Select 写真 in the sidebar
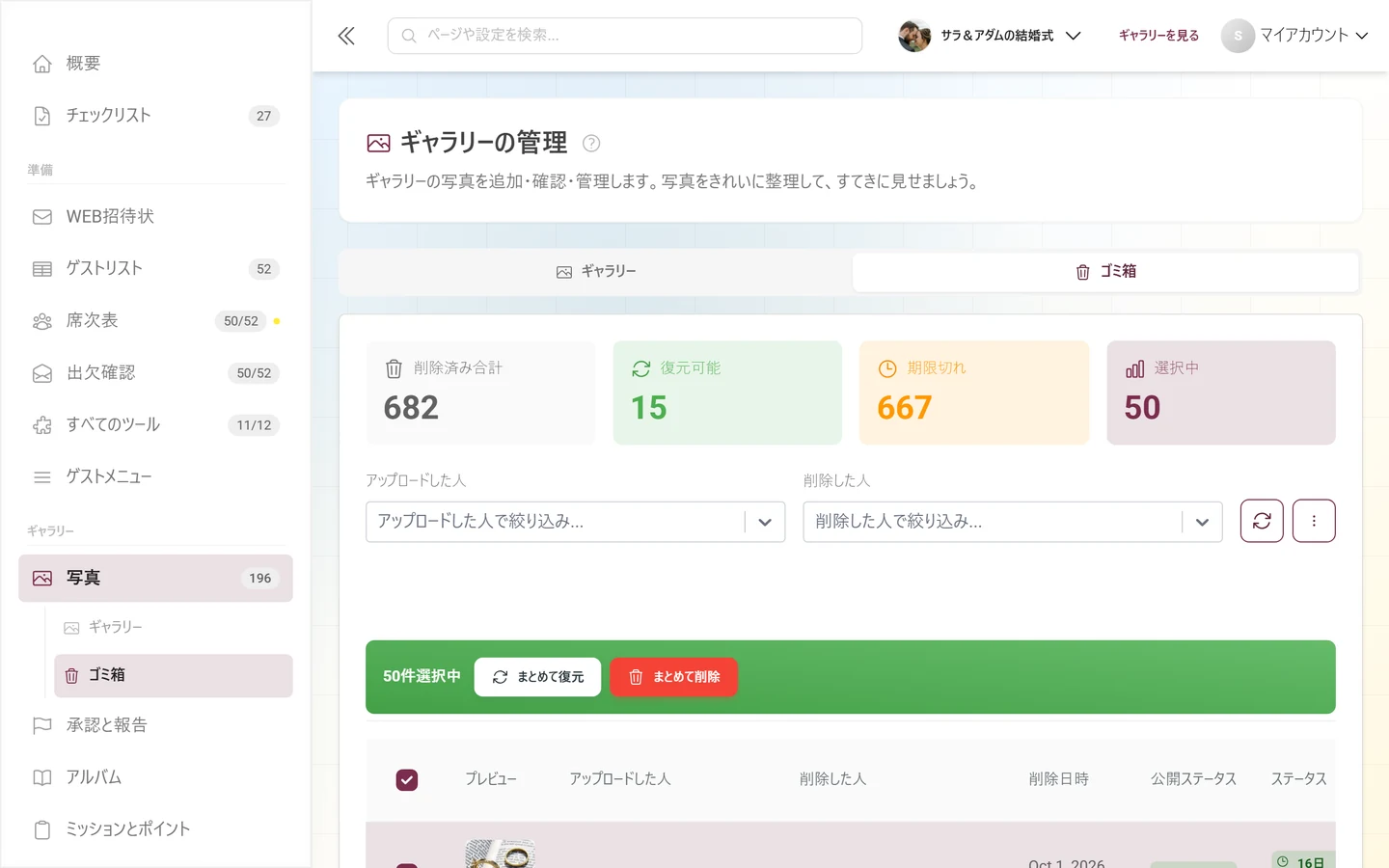 [x=155, y=579]
